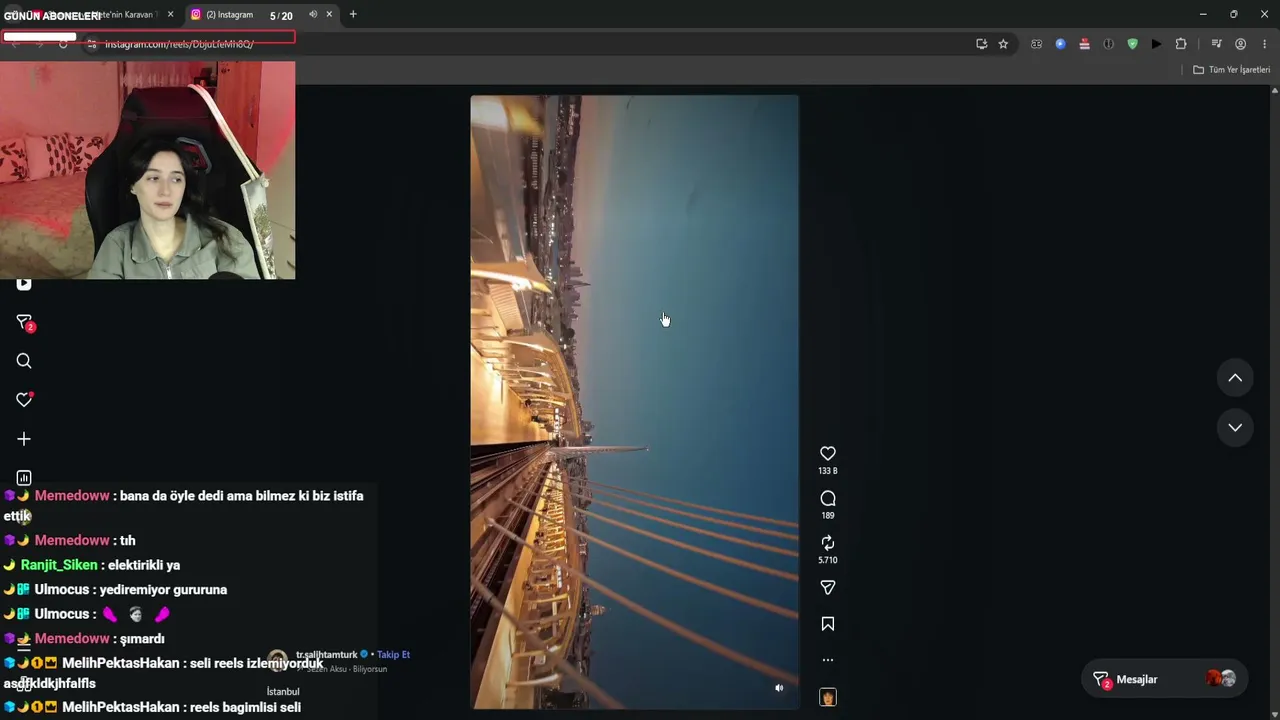Close the Instagram tab
The image size is (1280, 720).
click(x=329, y=14)
